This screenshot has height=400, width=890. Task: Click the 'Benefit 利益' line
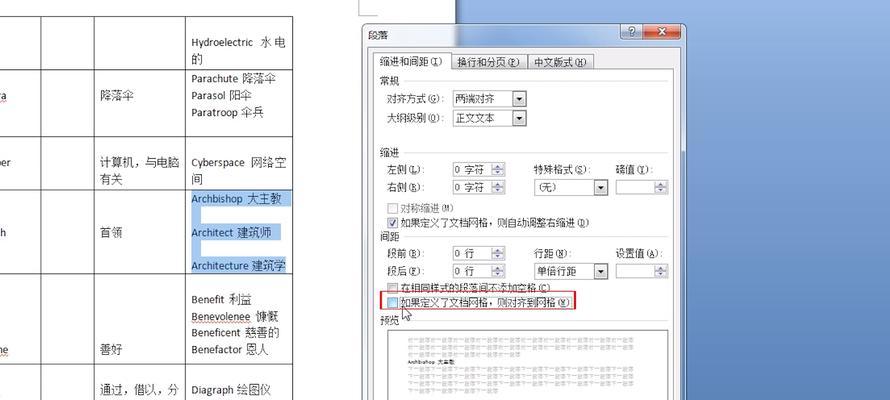pyautogui.click(x=221, y=299)
